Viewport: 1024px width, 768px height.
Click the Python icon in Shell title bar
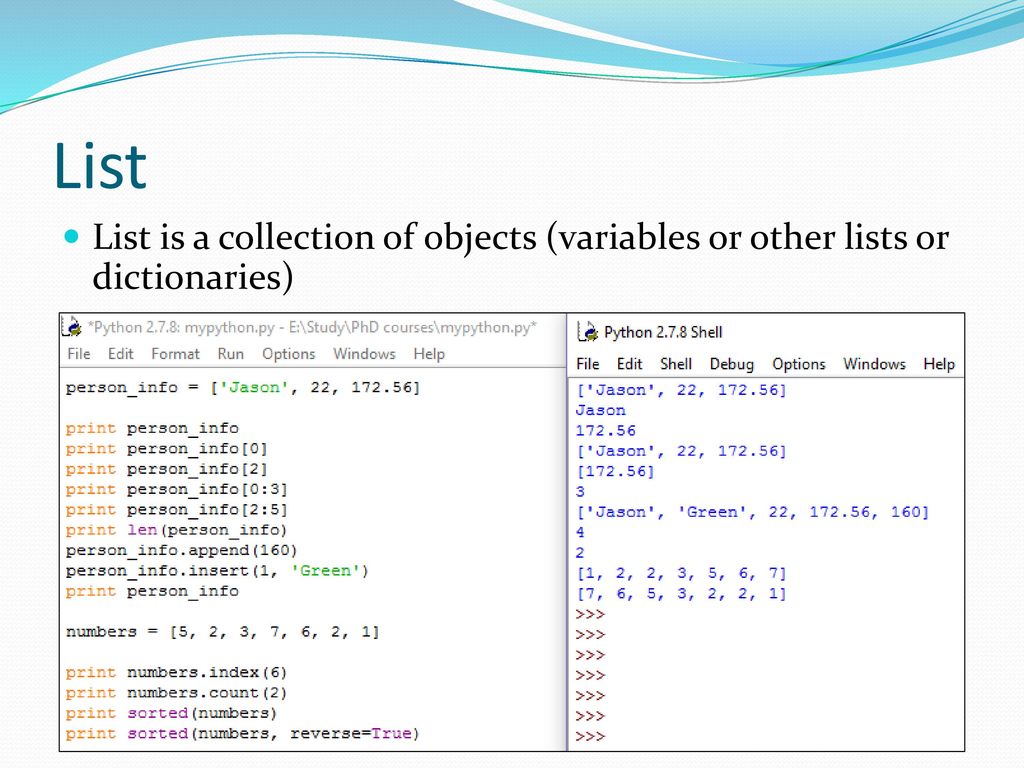(x=588, y=332)
